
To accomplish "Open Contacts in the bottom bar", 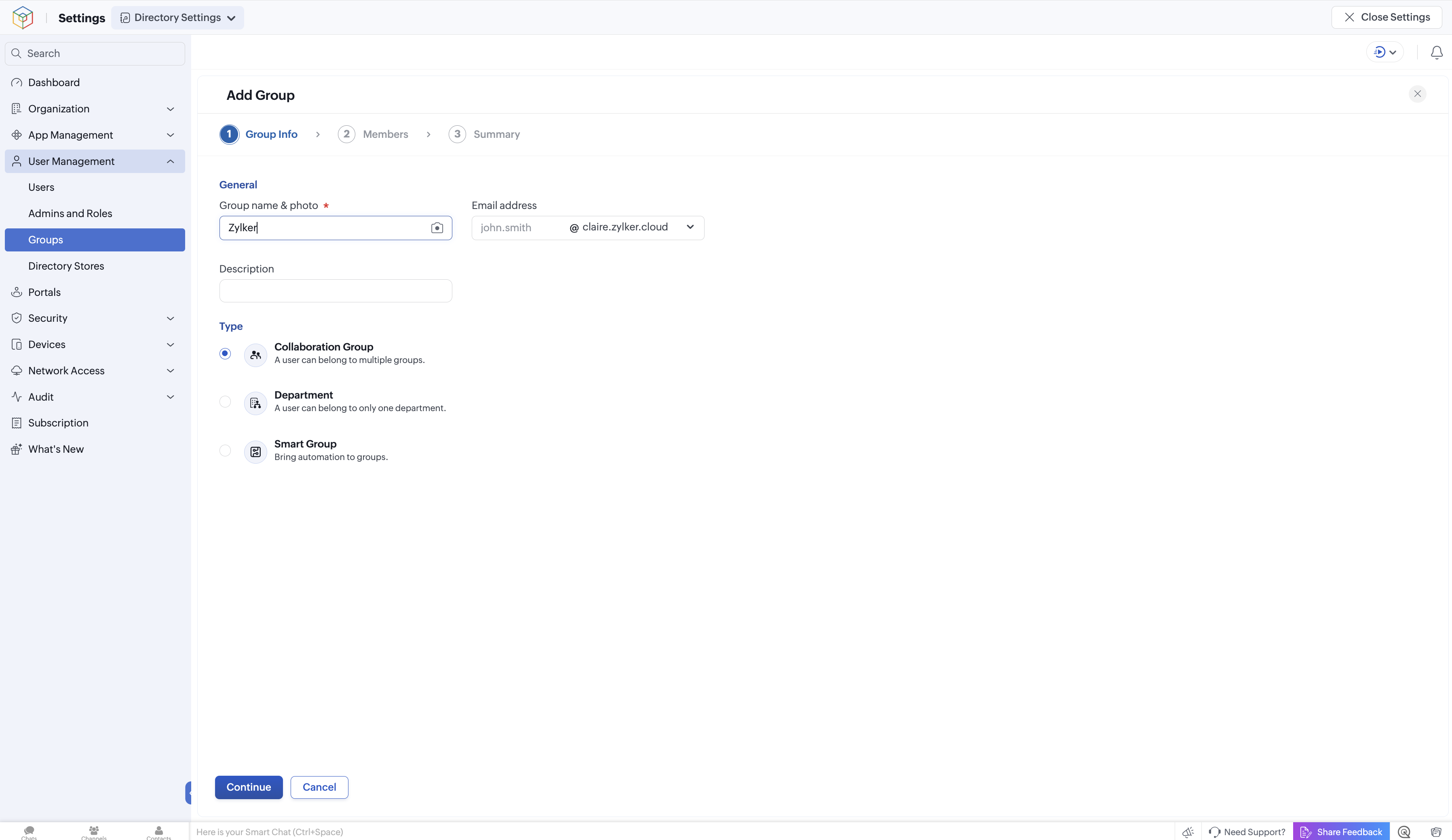I will tap(158, 832).
